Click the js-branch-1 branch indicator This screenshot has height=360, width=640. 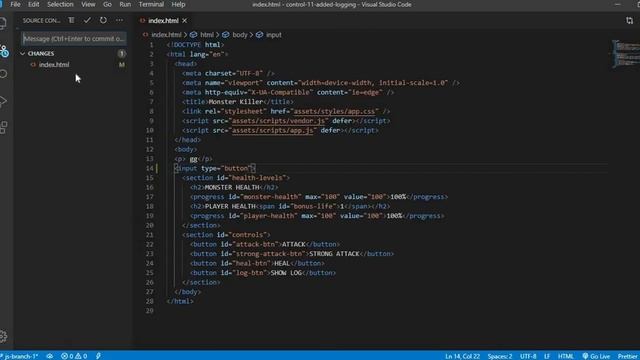pyautogui.click(x=20, y=356)
